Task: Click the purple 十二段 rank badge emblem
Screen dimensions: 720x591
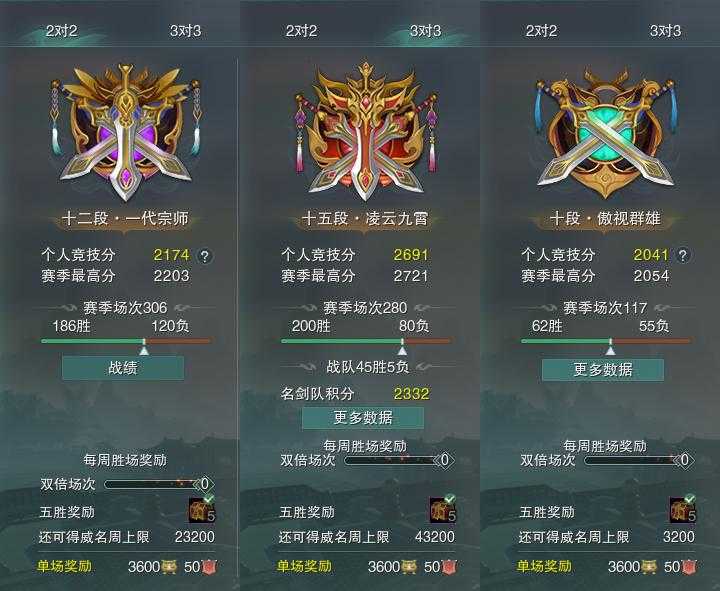Action: tap(125, 132)
